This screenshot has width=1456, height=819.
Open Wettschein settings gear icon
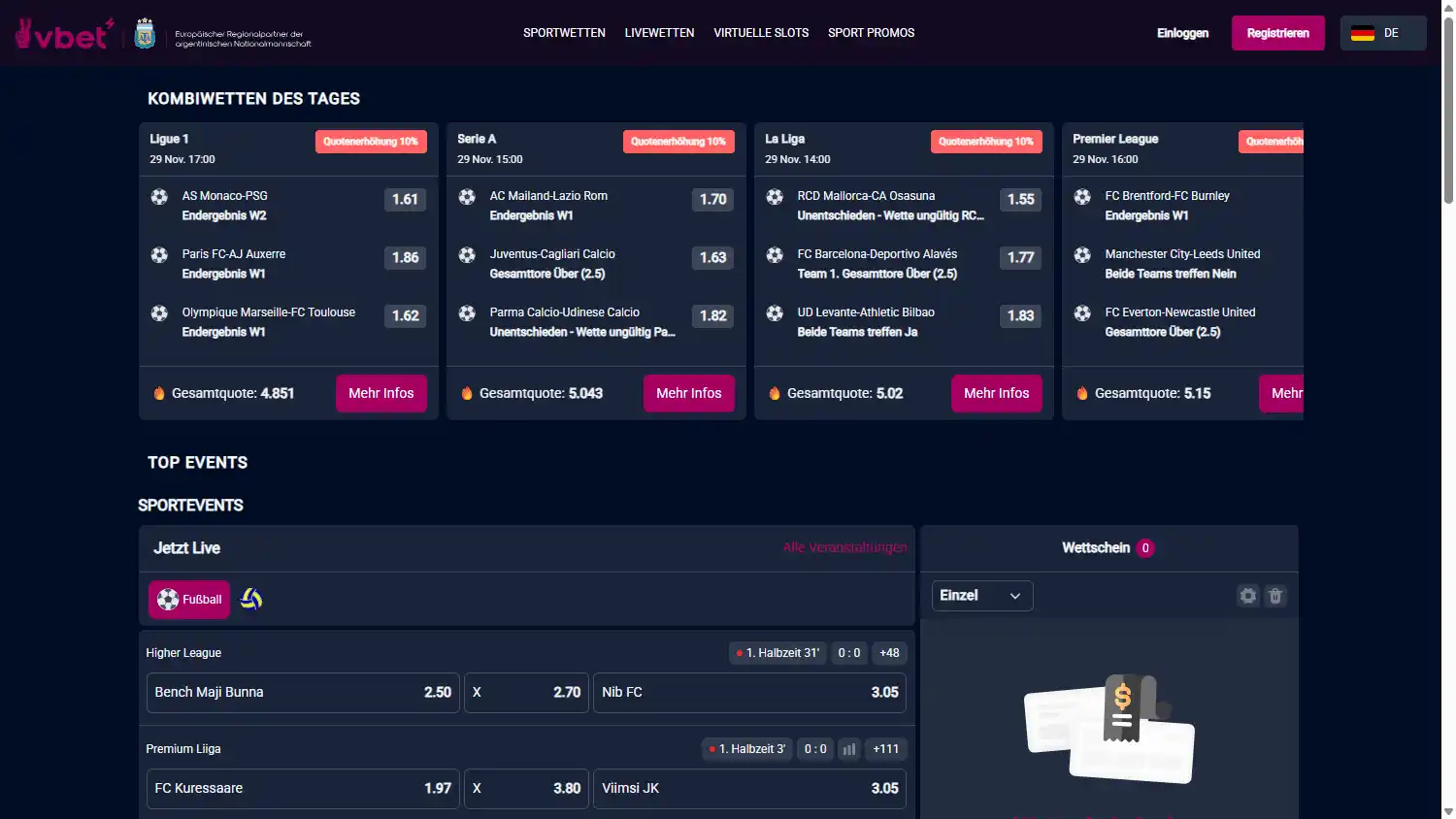coord(1248,596)
